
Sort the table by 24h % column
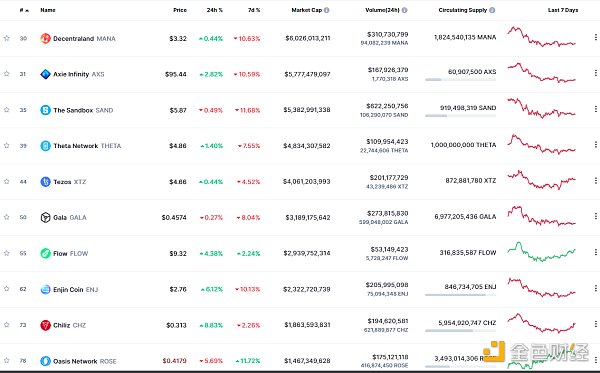click(x=215, y=10)
